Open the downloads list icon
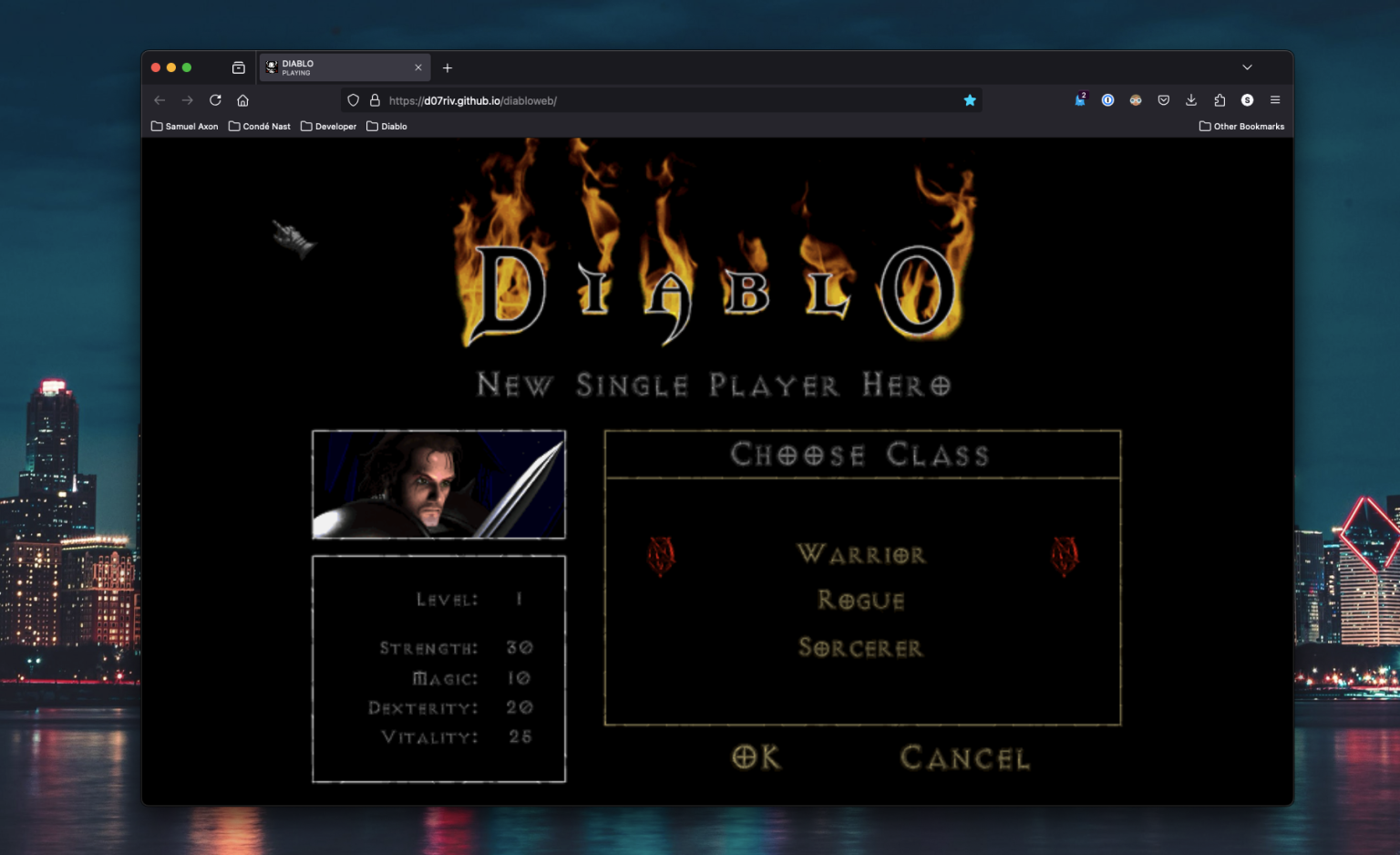1400x855 pixels. click(x=1191, y=100)
